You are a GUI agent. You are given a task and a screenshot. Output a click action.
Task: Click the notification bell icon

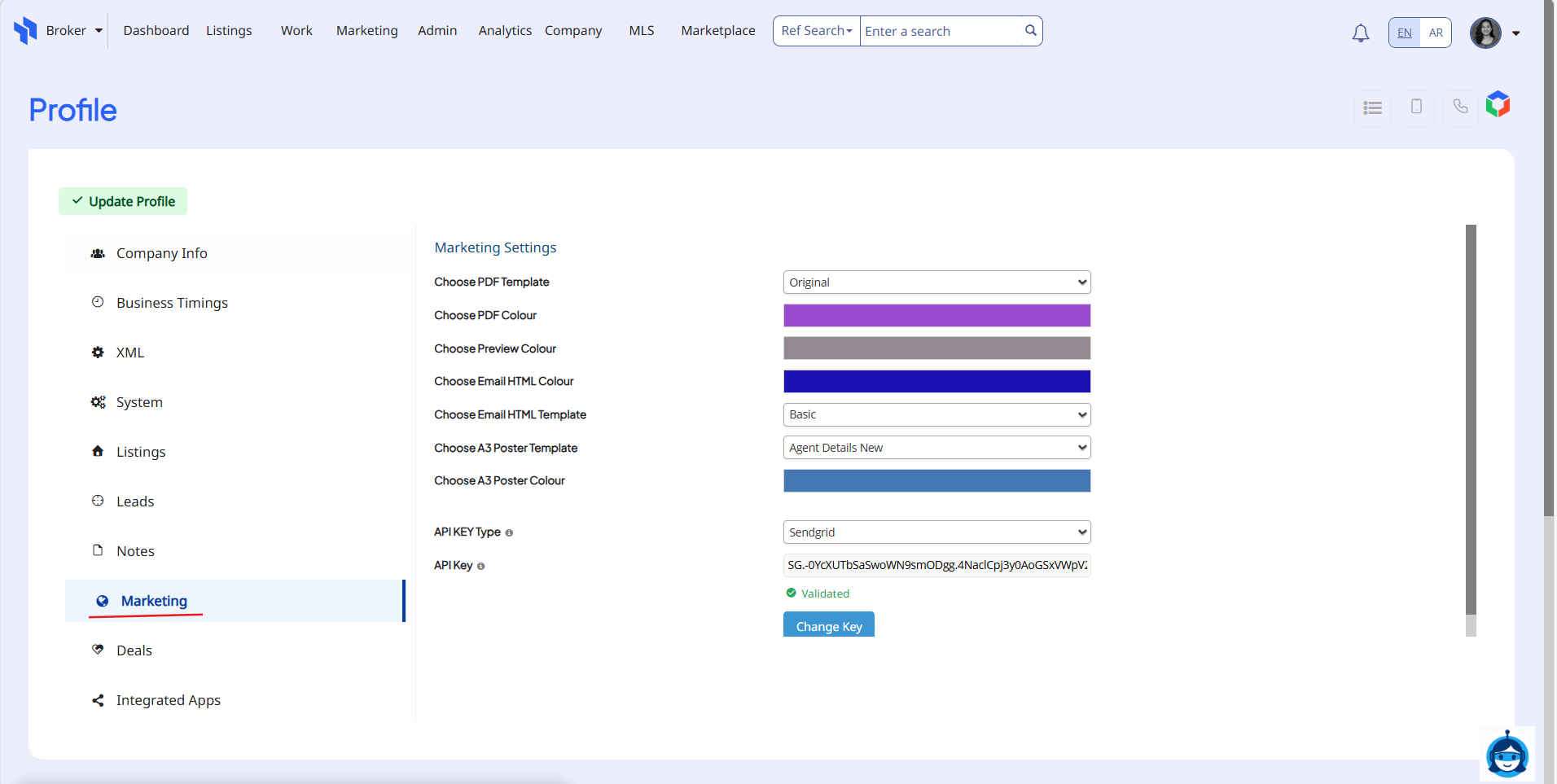click(x=1360, y=33)
